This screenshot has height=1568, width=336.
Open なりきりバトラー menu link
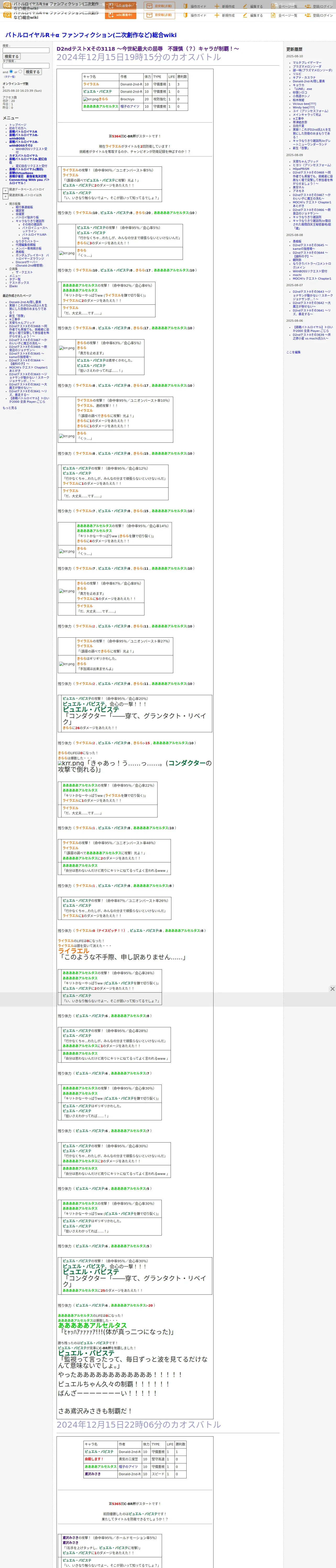point(27,242)
